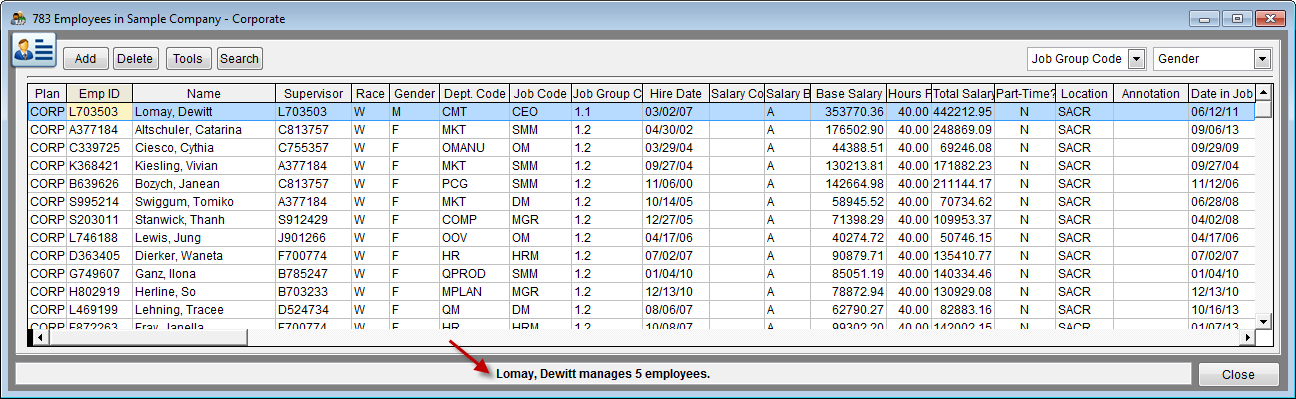Click the Search button
This screenshot has height=399, width=1296.
239,59
